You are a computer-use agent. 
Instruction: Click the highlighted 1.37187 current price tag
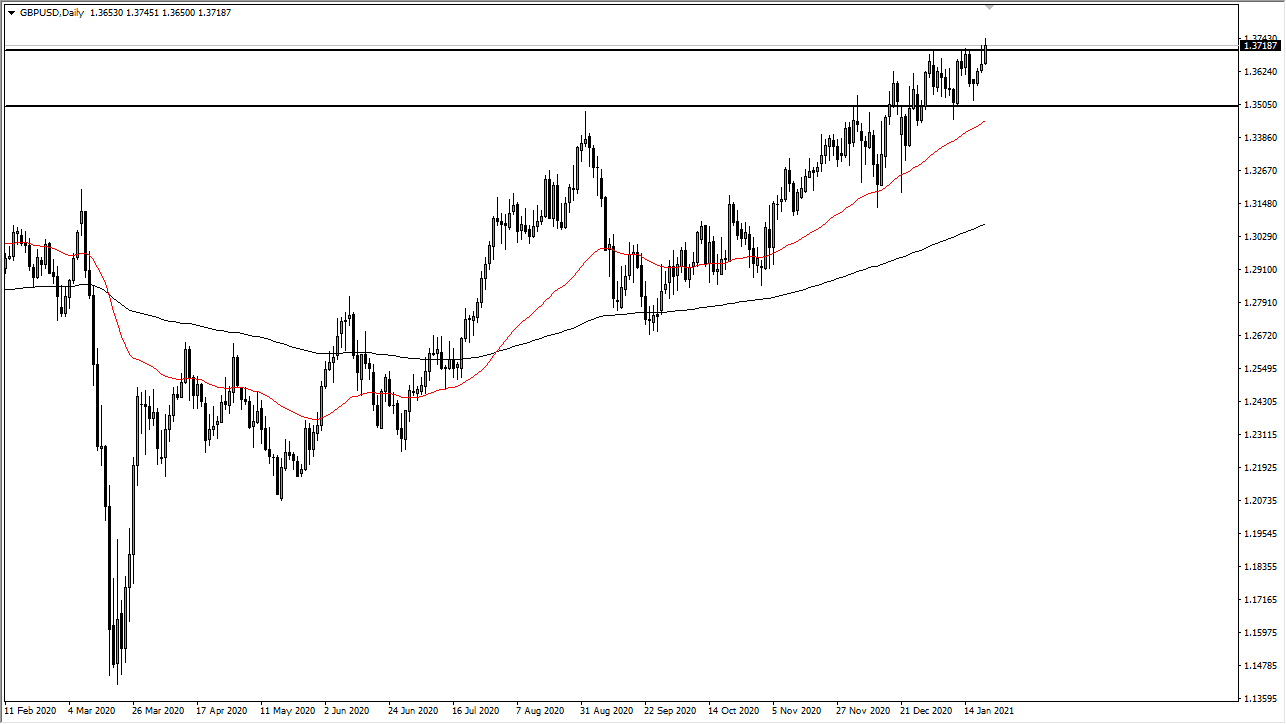point(1260,45)
